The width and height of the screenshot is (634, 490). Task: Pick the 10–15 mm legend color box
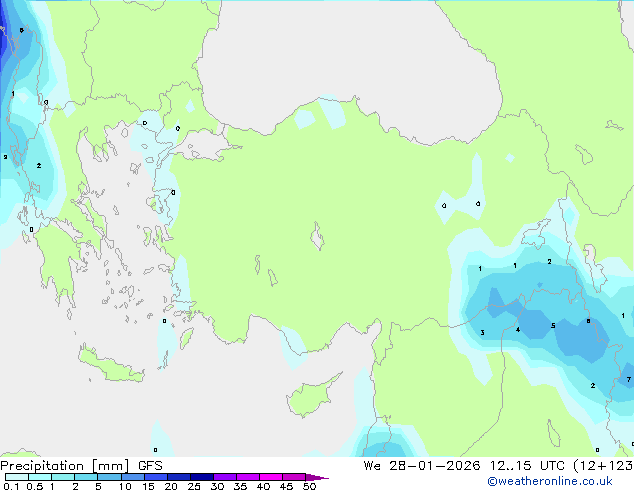pos(133,477)
